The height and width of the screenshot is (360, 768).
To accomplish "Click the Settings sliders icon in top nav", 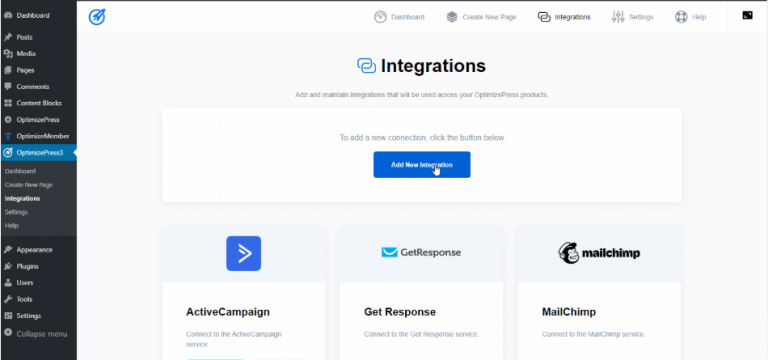I will tap(618, 17).
